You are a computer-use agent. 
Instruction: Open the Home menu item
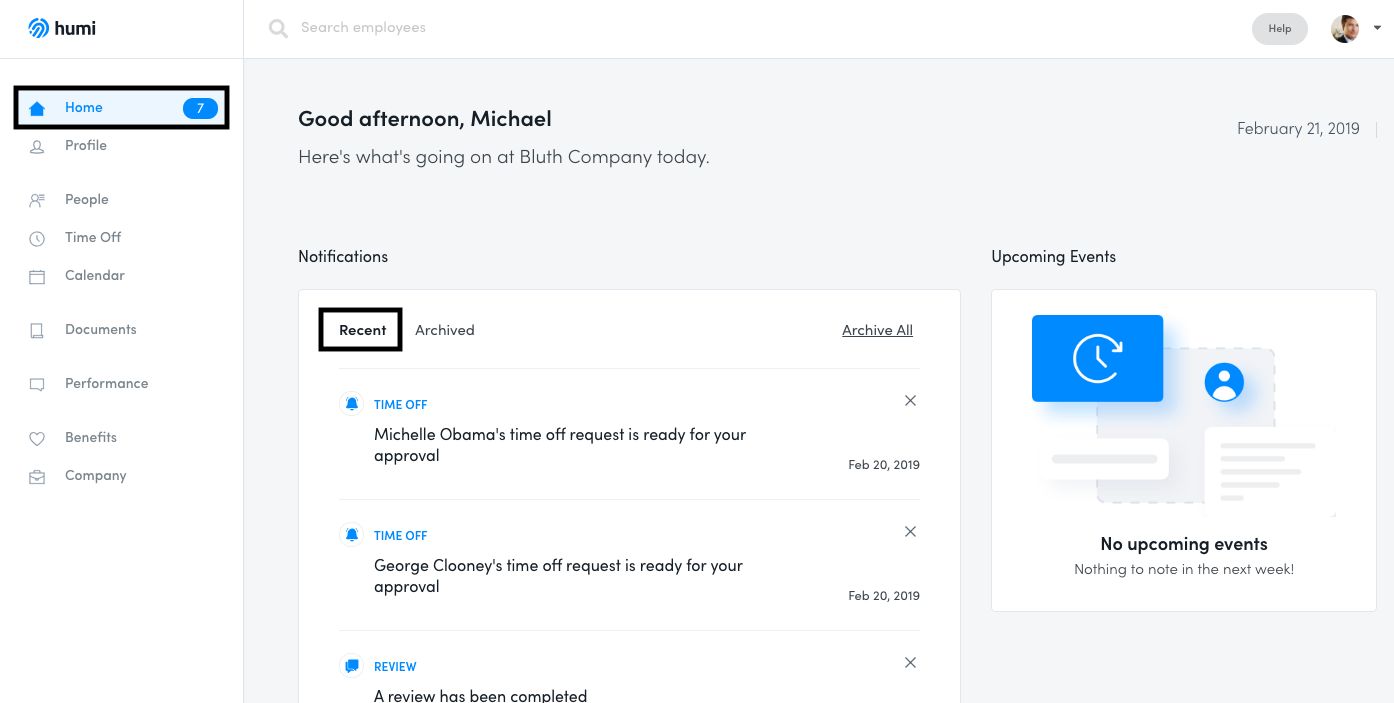(122, 108)
